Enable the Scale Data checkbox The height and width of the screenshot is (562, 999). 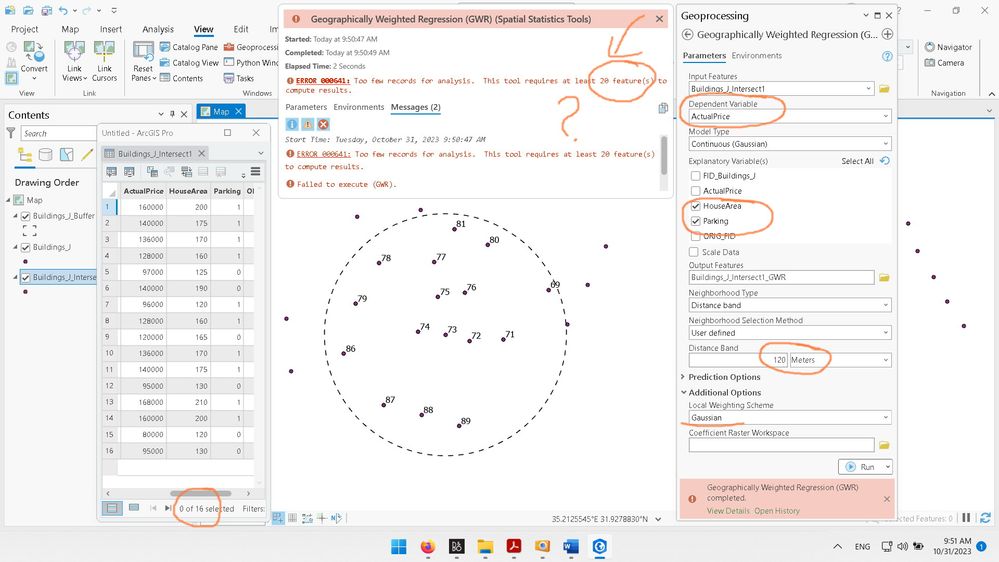(694, 252)
